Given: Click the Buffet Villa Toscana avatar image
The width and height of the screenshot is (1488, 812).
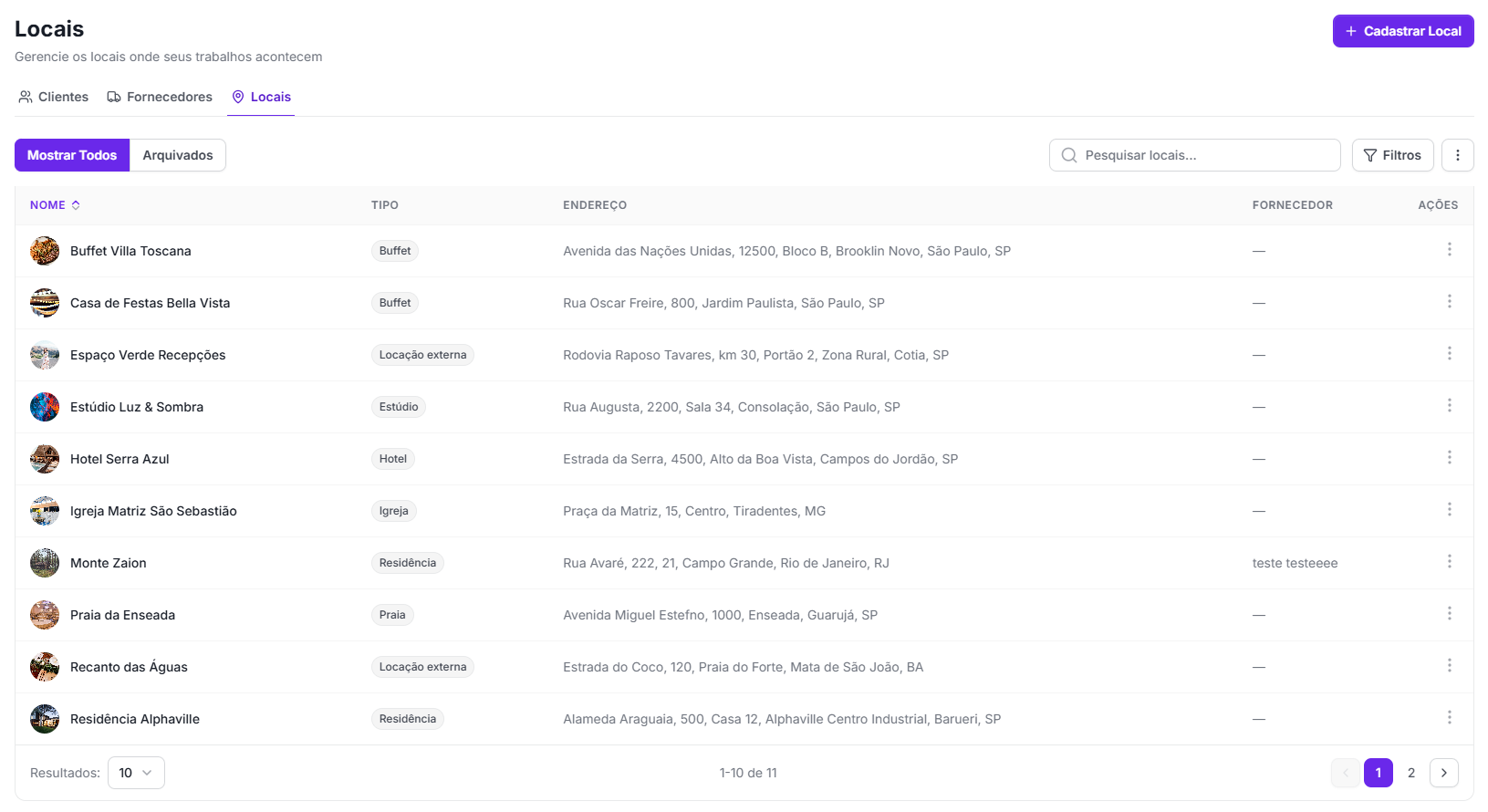Looking at the screenshot, I should 45,251.
